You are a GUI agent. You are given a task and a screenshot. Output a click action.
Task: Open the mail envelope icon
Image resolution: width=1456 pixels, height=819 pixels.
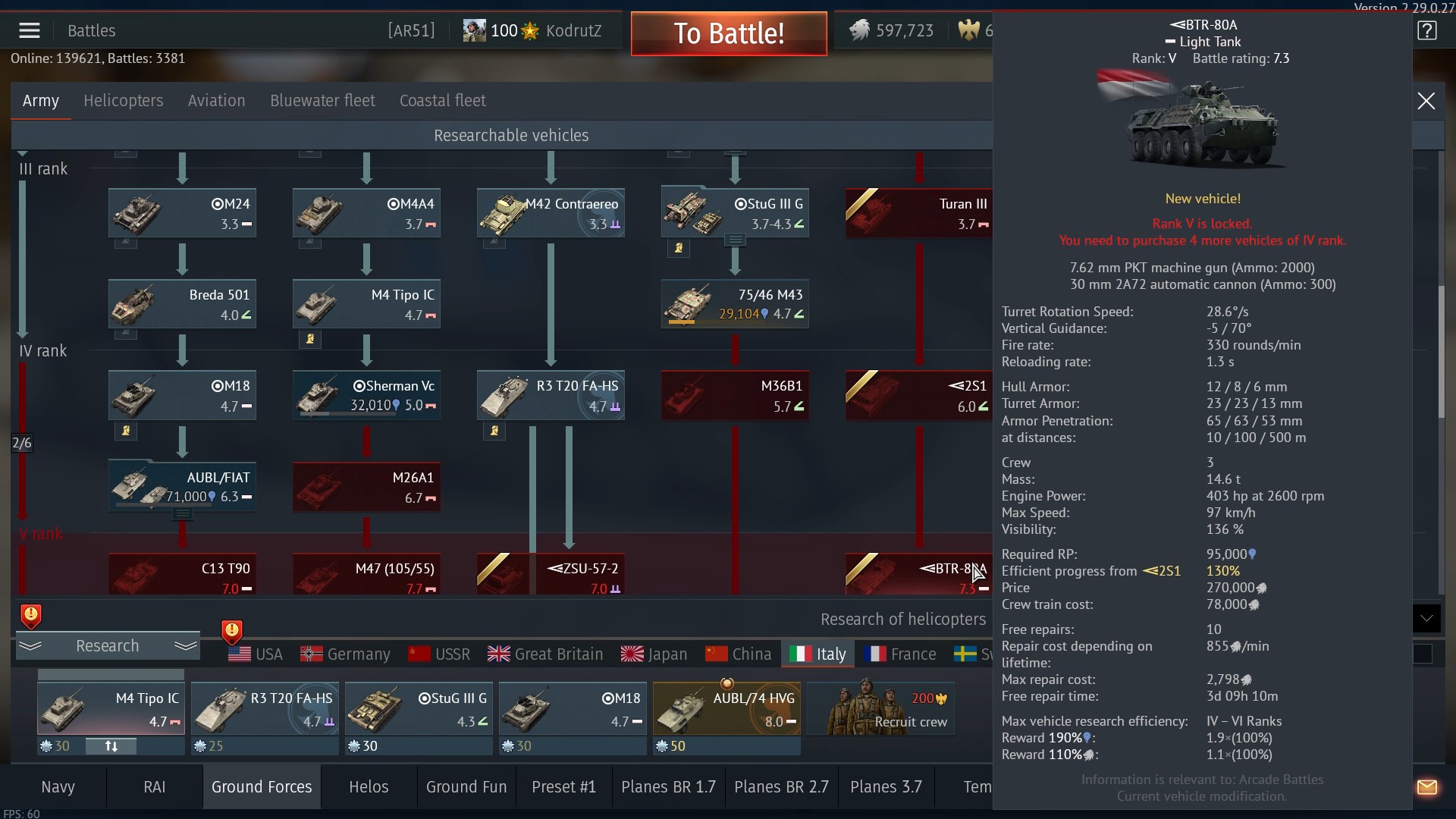1426,787
